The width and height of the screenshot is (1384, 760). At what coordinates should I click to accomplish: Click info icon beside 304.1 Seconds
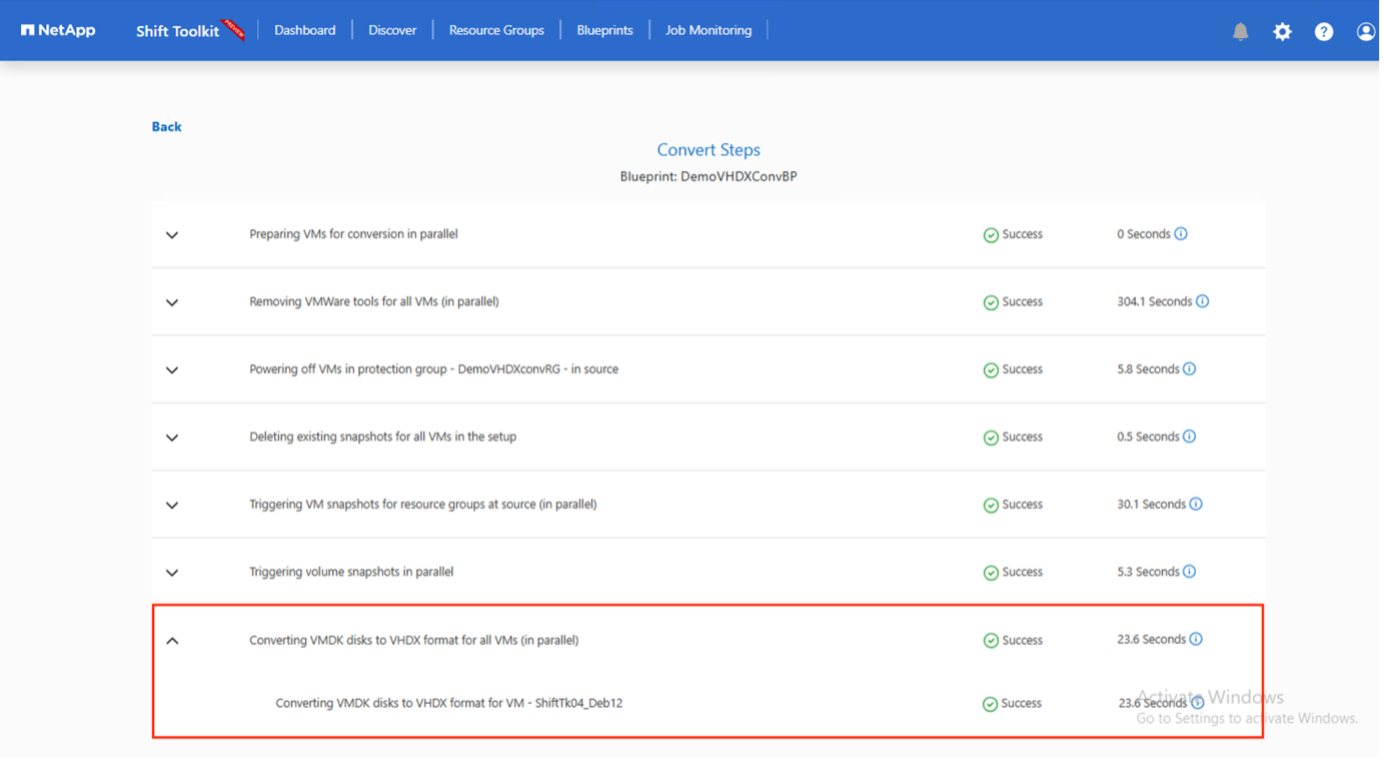[1202, 301]
